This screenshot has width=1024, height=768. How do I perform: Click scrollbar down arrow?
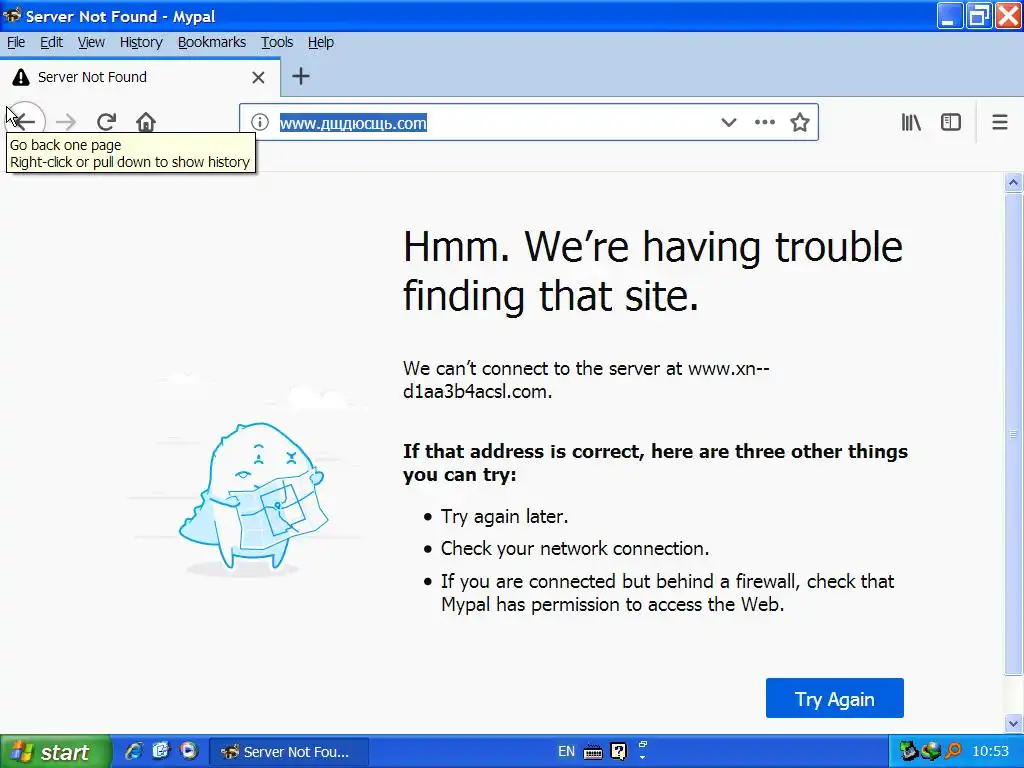click(1014, 724)
